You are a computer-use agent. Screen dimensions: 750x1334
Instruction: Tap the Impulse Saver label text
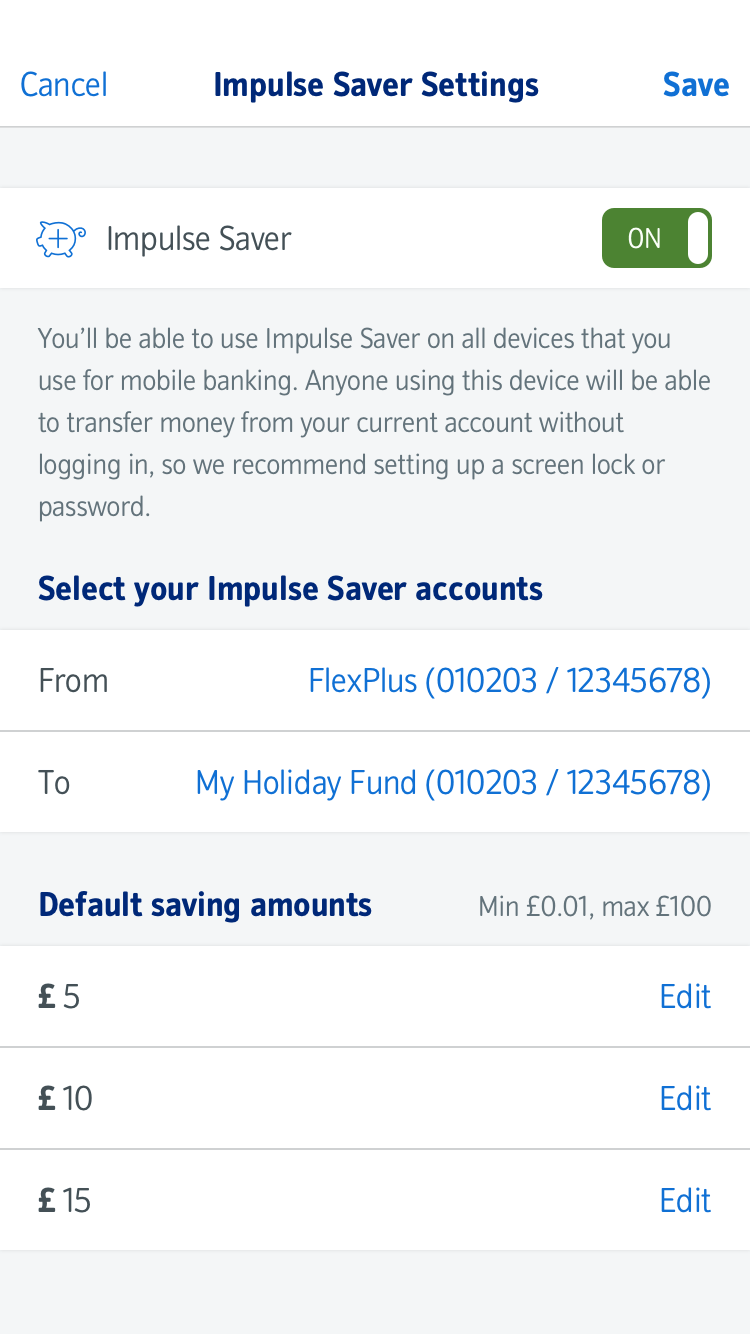coord(198,239)
